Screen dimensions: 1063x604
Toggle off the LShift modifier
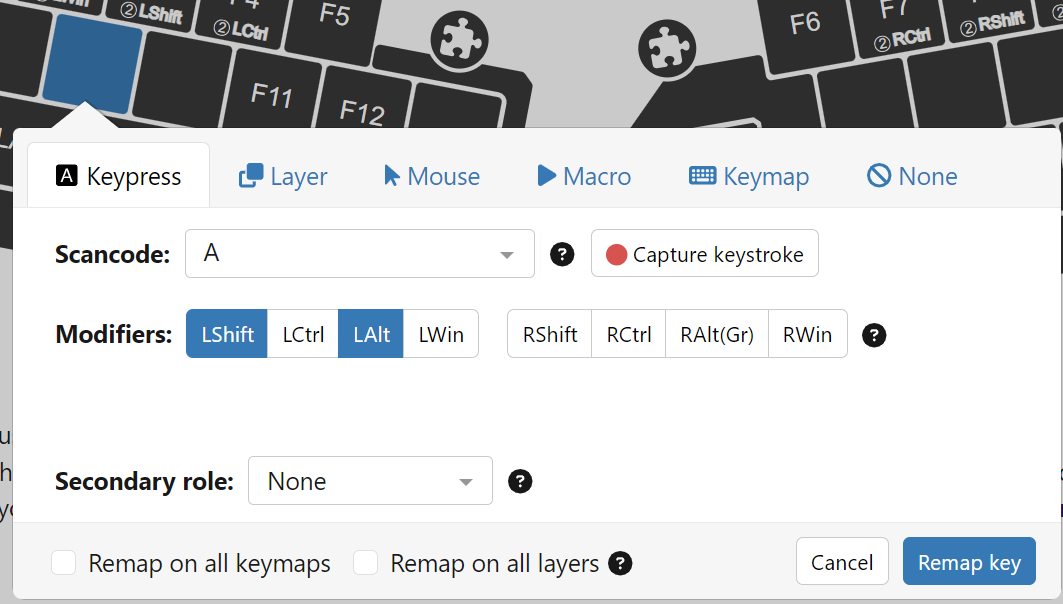point(227,334)
